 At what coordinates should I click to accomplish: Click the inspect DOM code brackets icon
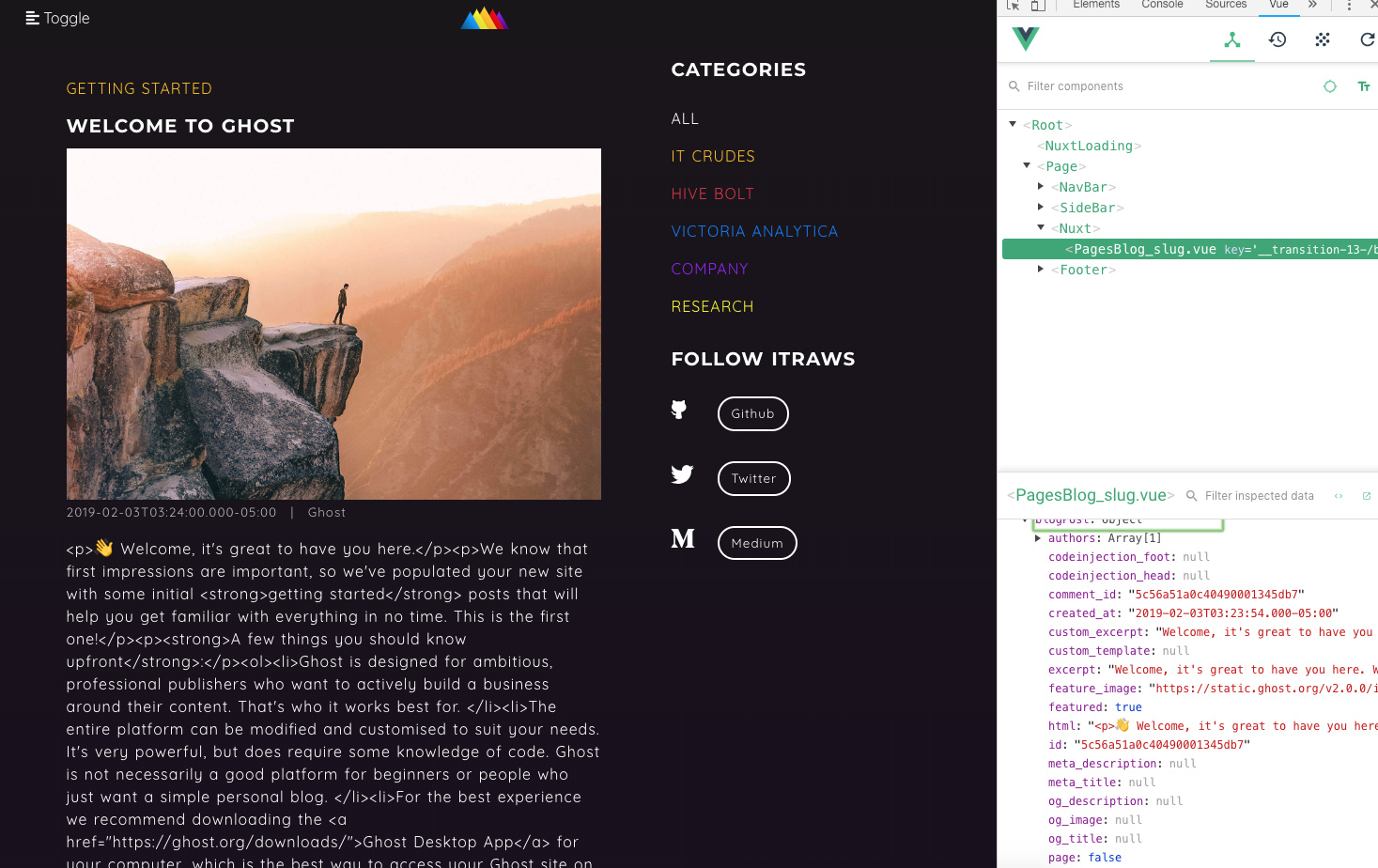(1339, 496)
